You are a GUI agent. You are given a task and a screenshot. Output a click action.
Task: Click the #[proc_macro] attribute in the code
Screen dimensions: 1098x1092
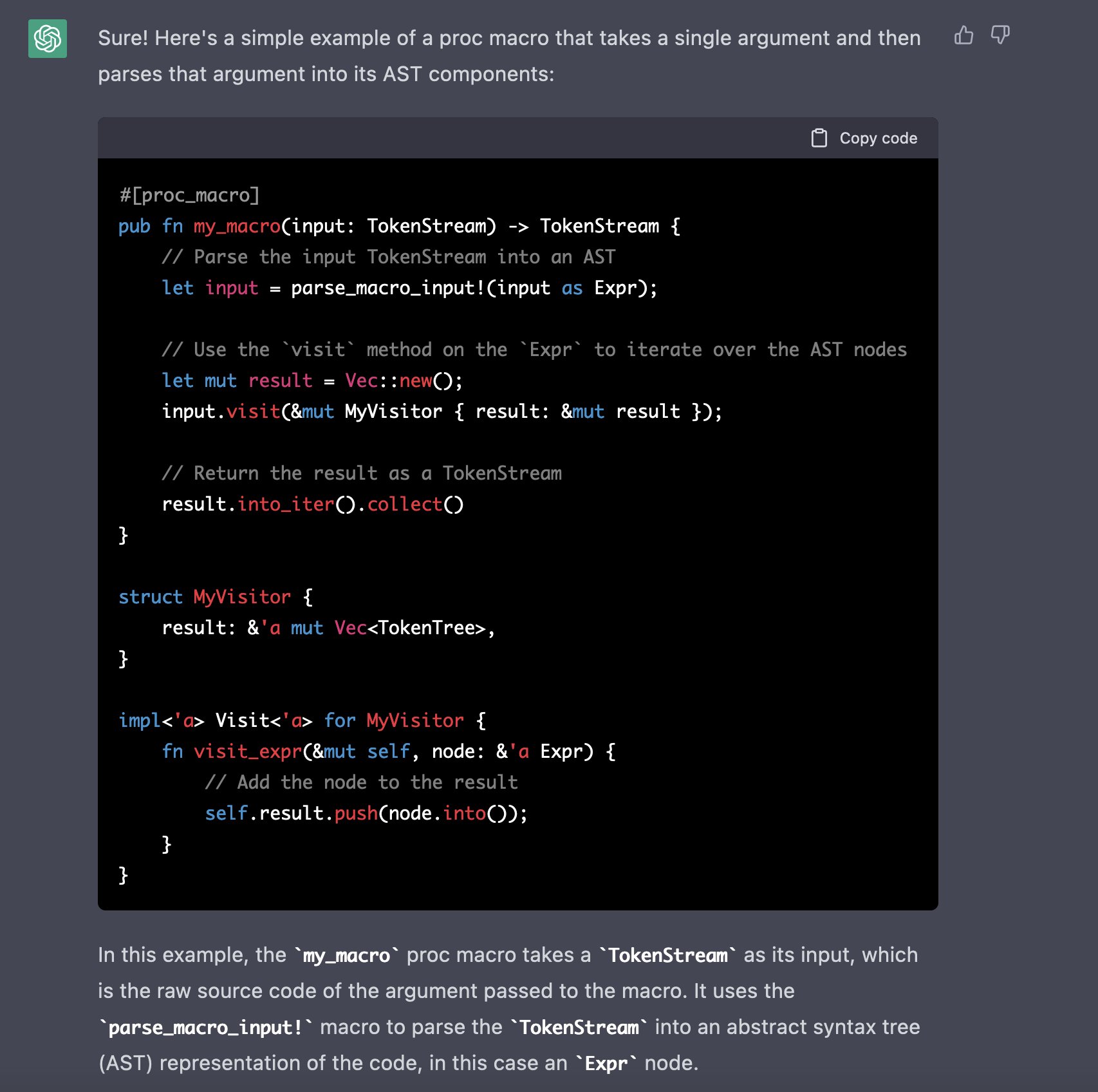click(189, 195)
